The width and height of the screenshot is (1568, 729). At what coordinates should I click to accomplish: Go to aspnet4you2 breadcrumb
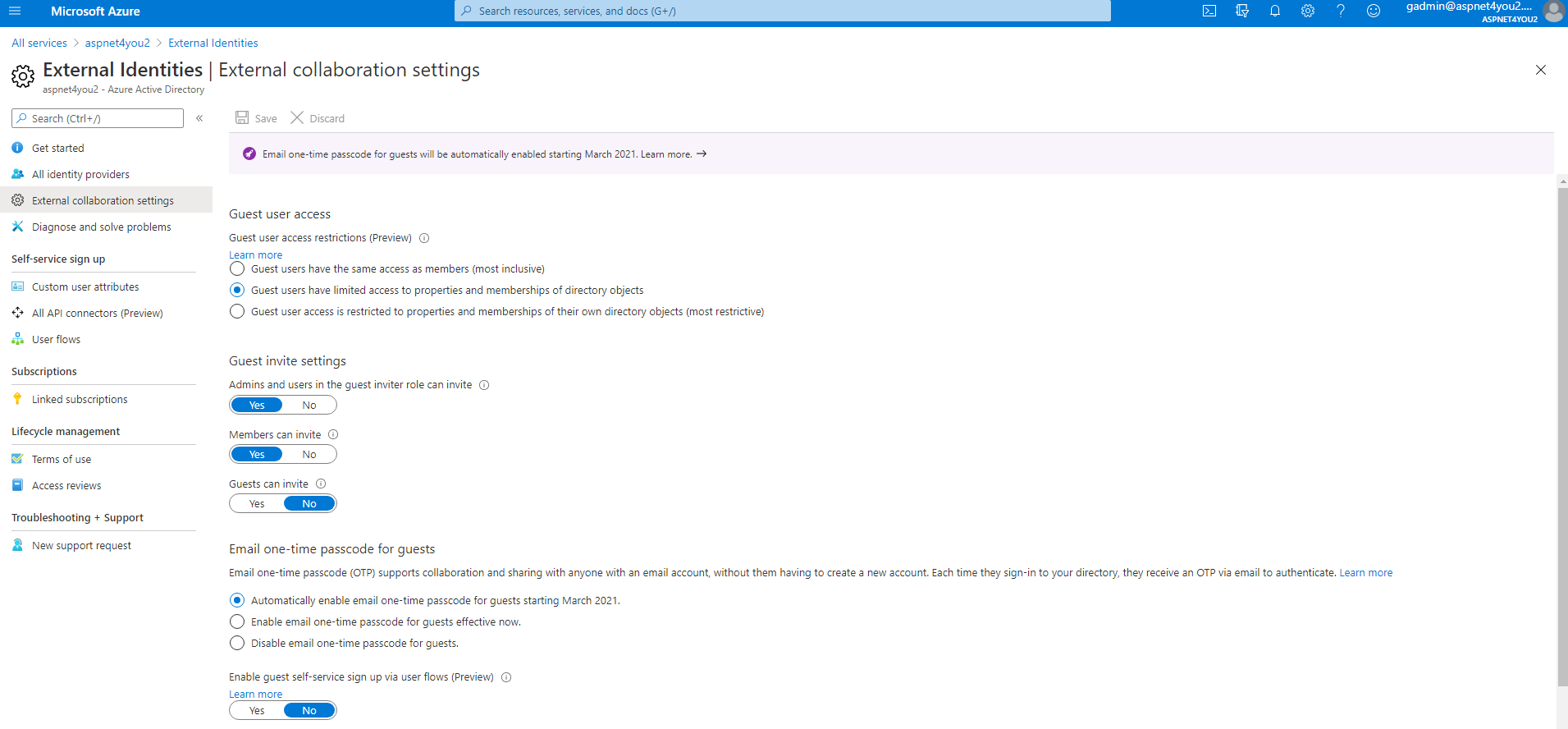click(117, 43)
